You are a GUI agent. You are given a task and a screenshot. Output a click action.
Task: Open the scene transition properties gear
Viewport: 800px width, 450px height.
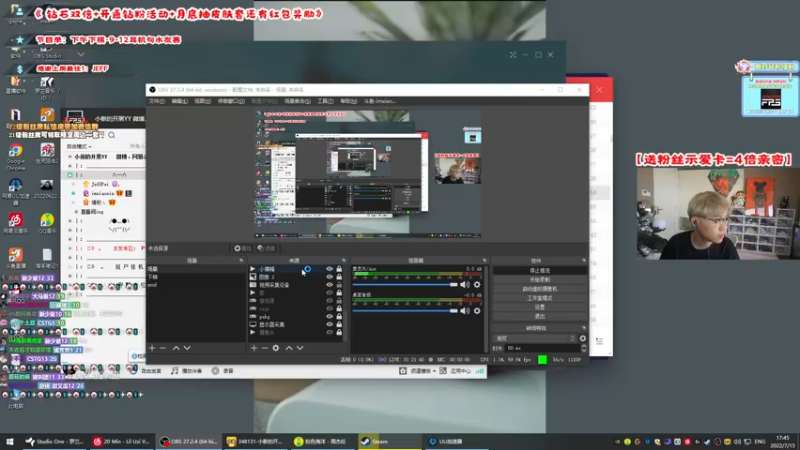[x=583, y=338]
